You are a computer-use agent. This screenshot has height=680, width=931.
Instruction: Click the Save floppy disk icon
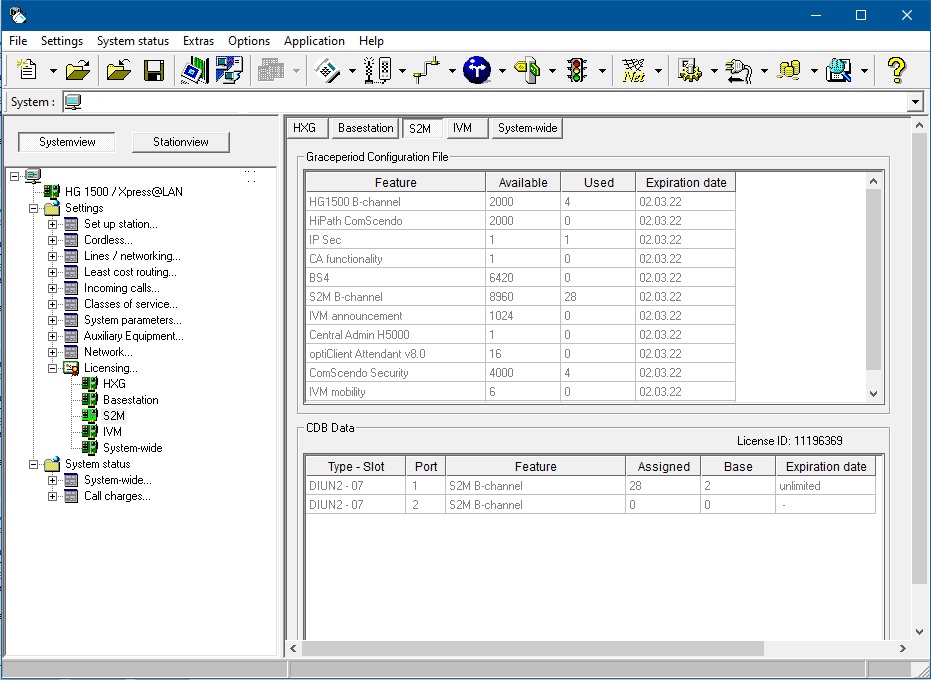(x=154, y=71)
